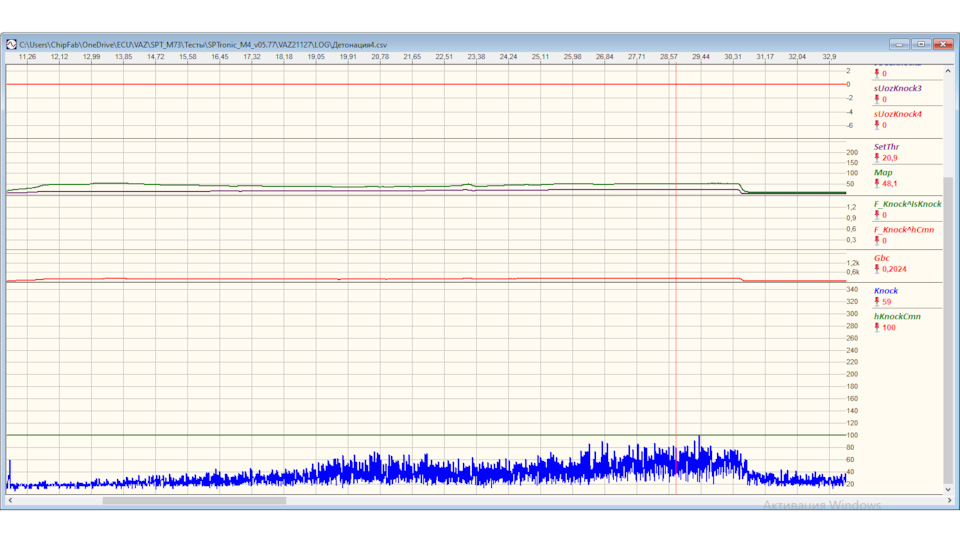Minimize the log viewer window

point(899,44)
